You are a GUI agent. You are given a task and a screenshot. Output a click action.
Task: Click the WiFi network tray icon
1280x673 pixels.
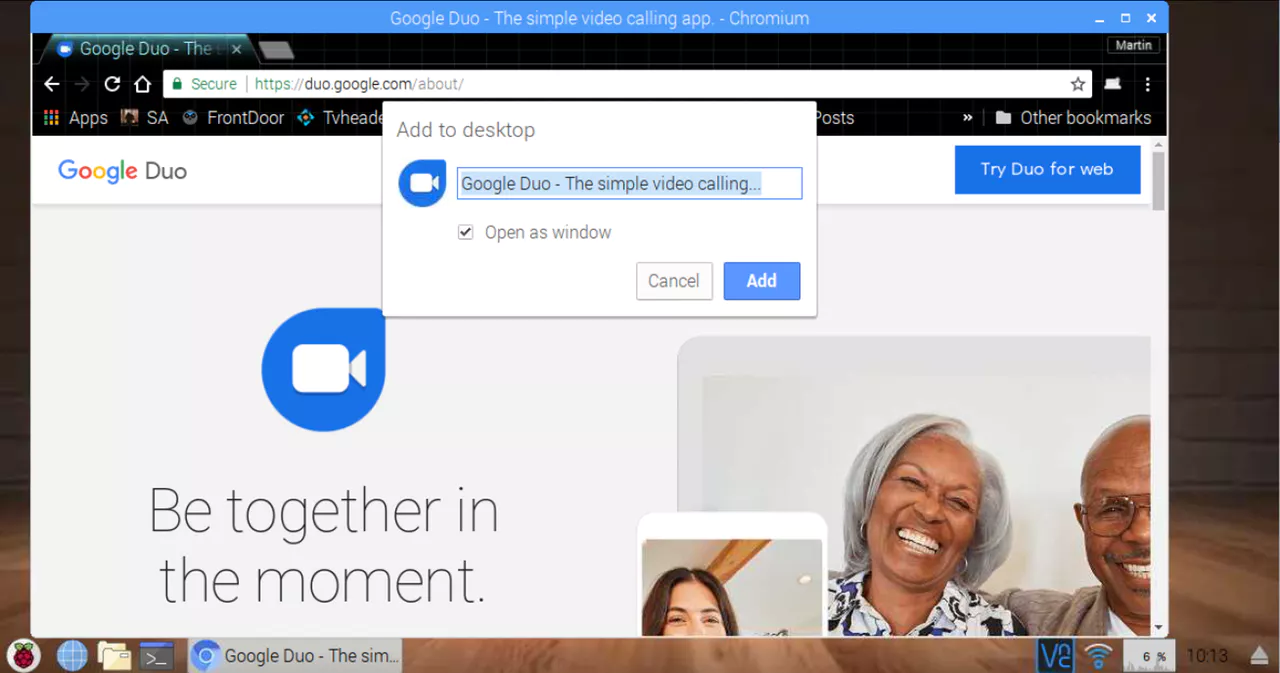point(1098,656)
